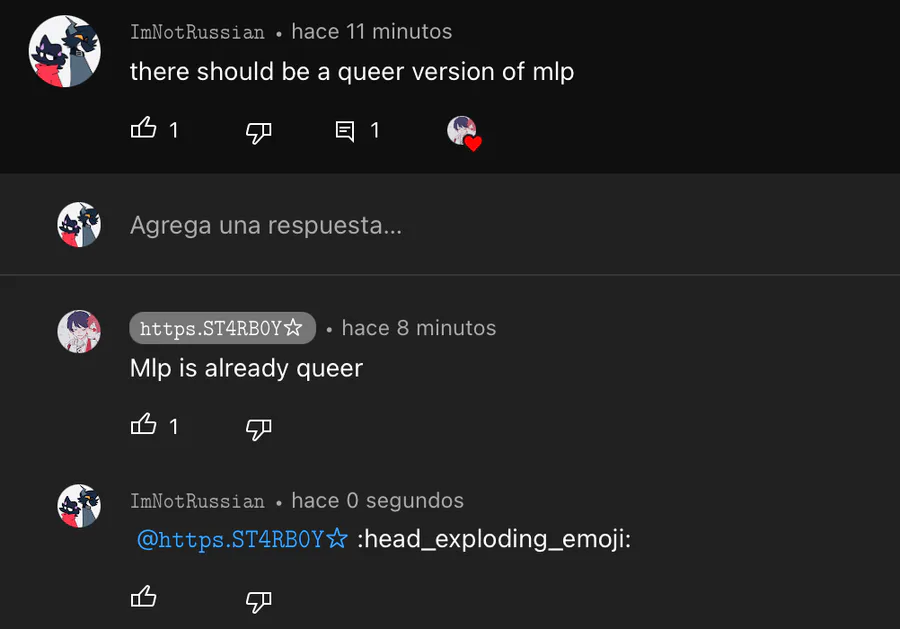The image size is (900, 629).
Task: Open replies icon on top comment
Action: pyautogui.click(x=344, y=131)
